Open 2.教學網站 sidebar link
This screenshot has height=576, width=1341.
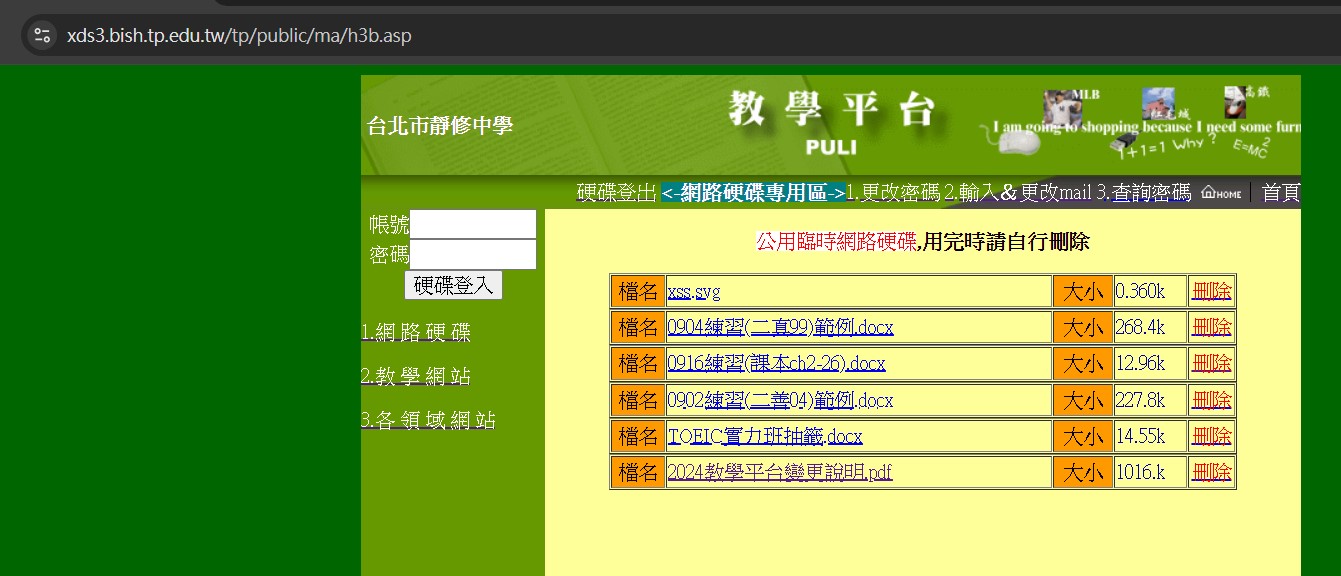pyautogui.click(x=416, y=377)
